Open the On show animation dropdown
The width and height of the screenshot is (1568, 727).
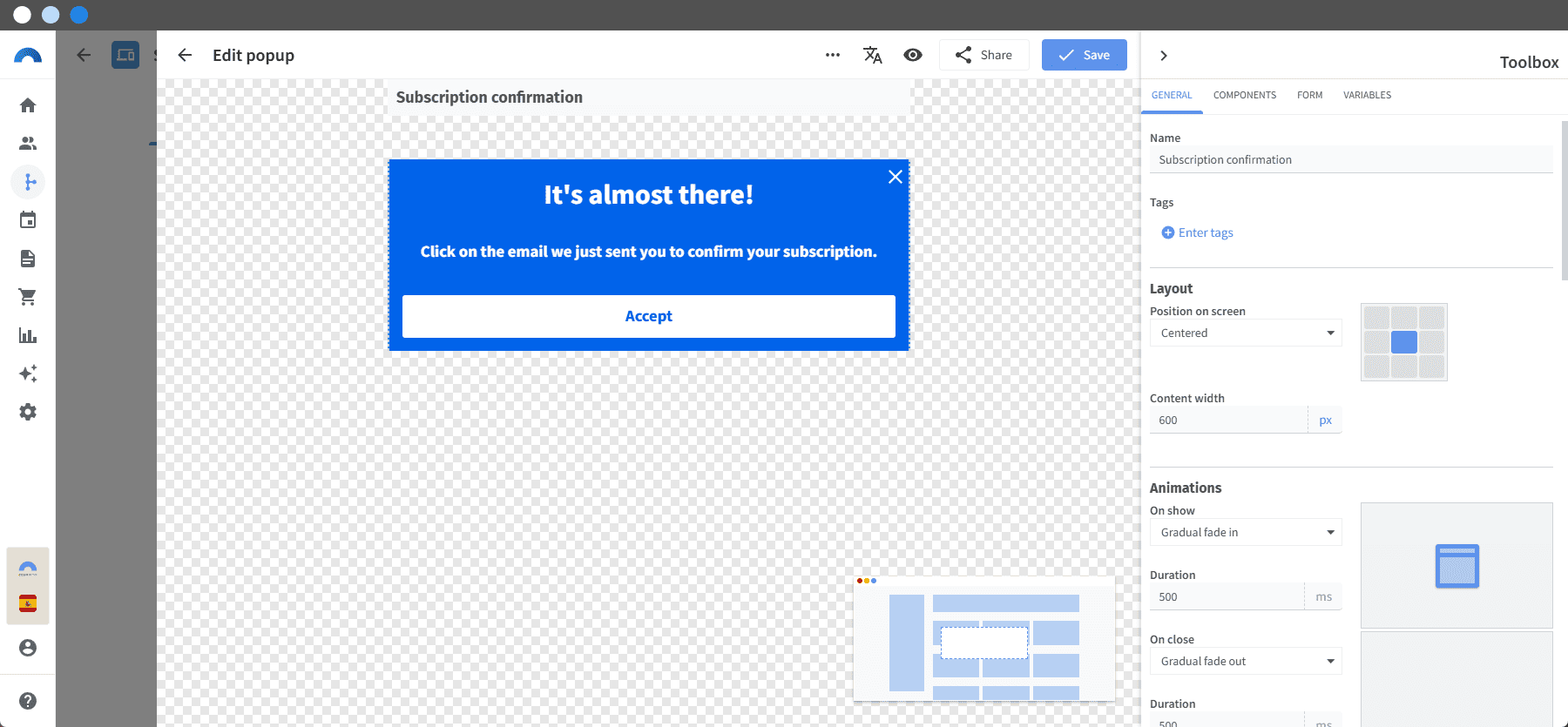coord(1246,532)
